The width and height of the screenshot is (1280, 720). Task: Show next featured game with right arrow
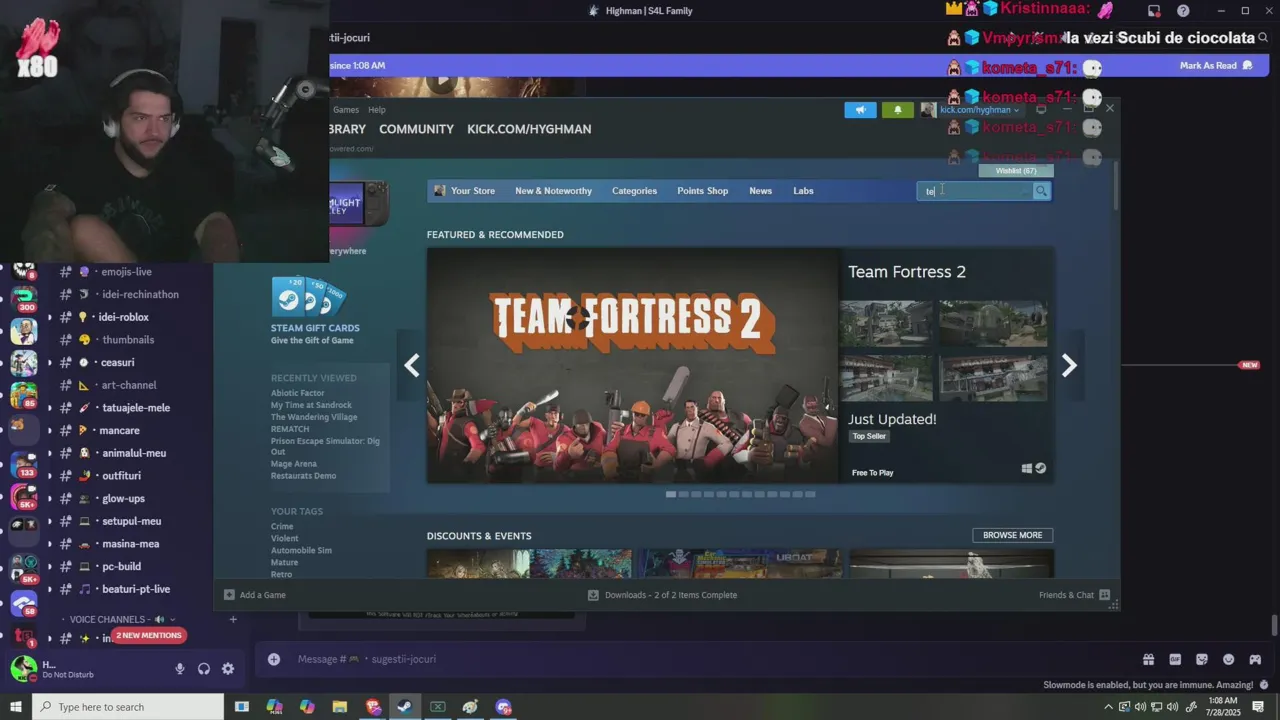tap(1069, 366)
